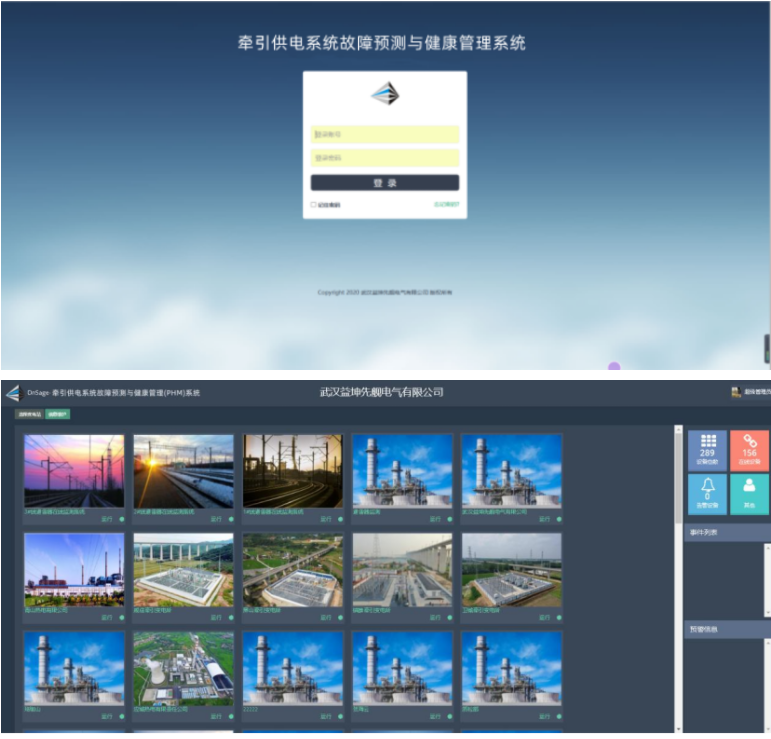Select the gray tab below the header
Screen dimensions: 771x739
[29, 414]
